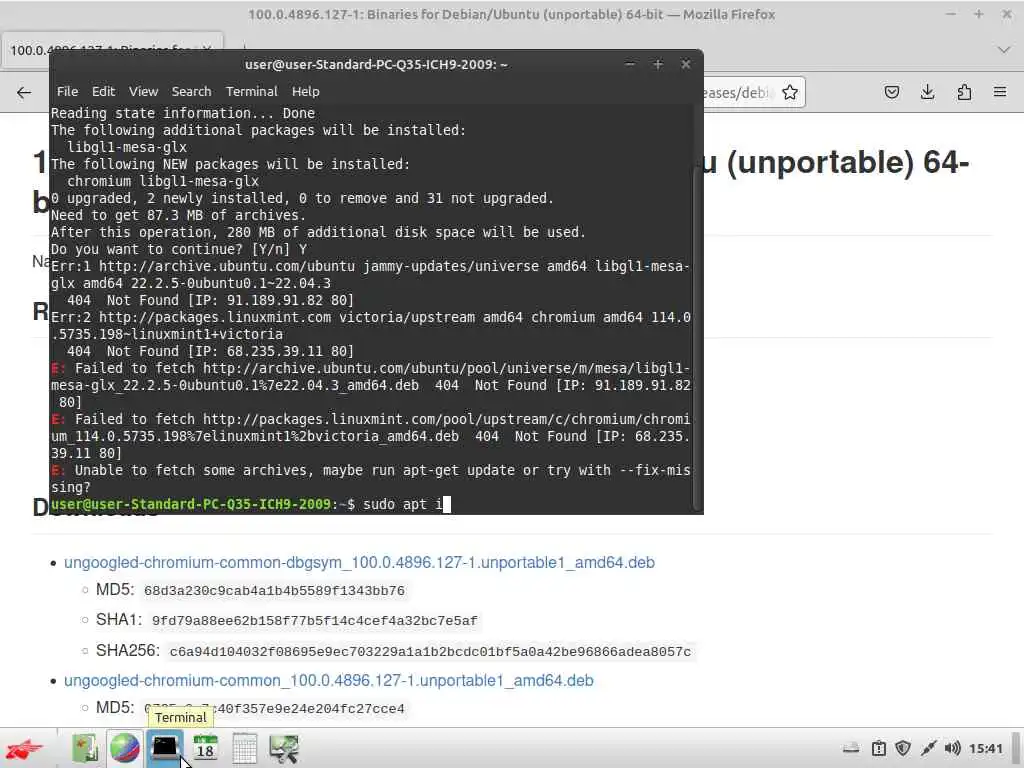The image size is (1024, 768).
Task: Click the page heading ending '(unportable) 64-'
Action: tap(835, 163)
